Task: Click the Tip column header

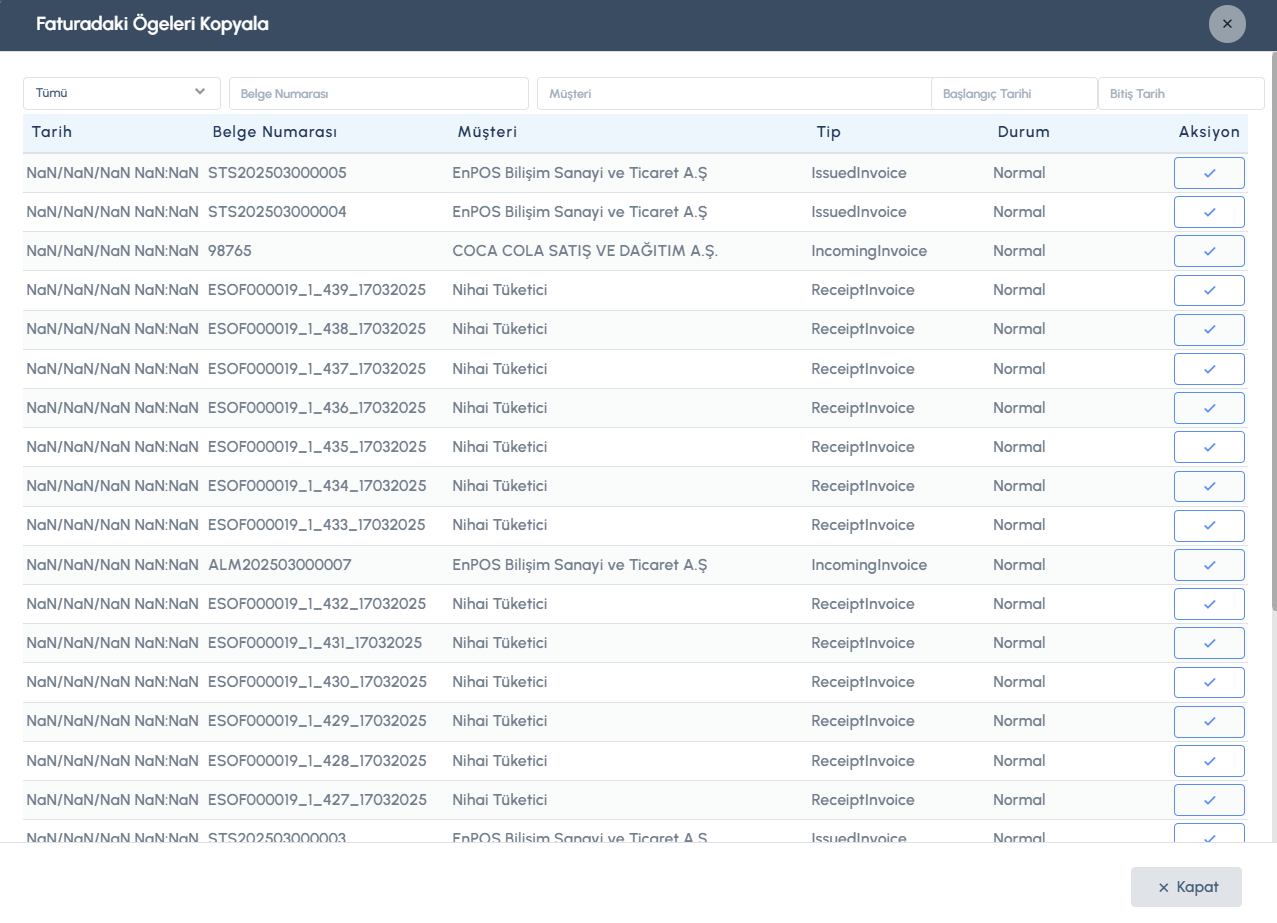Action: [x=828, y=132]
